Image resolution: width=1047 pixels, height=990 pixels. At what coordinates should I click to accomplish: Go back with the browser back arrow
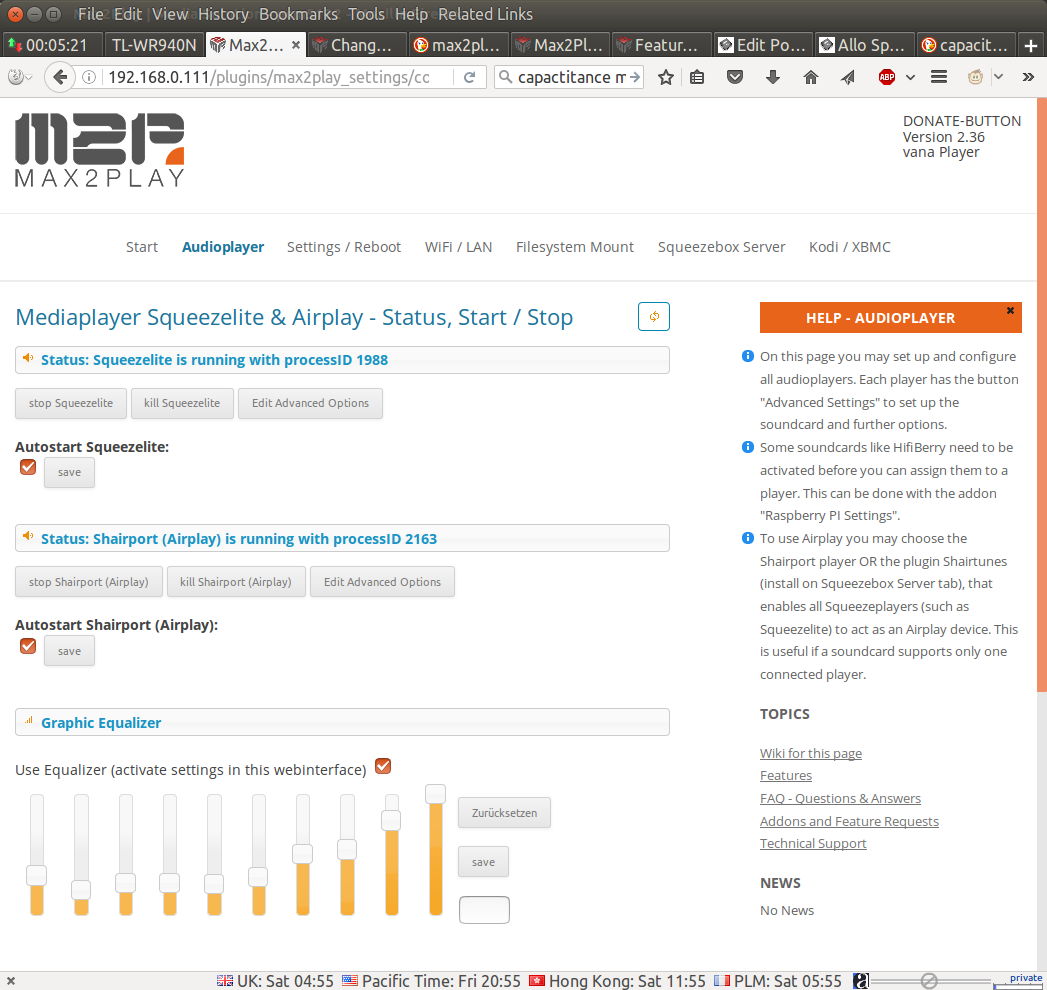click(59, 77)
